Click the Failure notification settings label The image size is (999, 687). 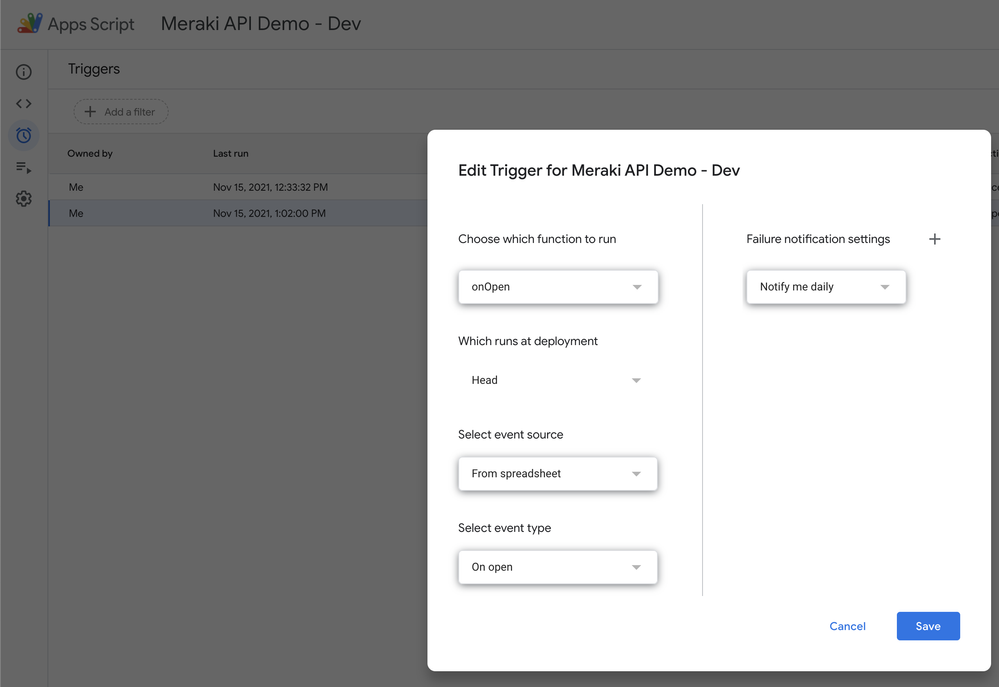point(818,239)
